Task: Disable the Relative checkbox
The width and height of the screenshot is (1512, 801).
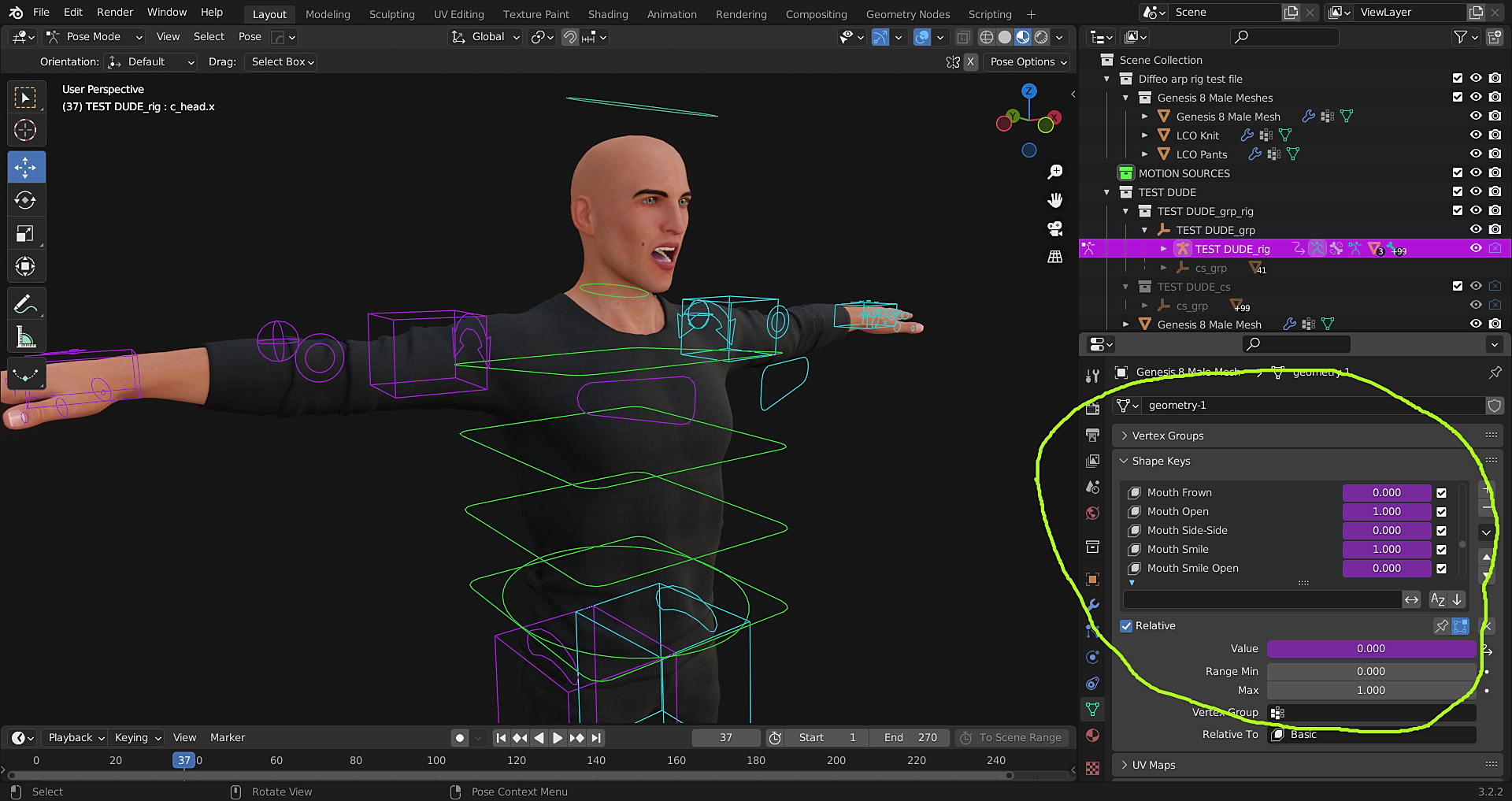Action: point(1127,626)
